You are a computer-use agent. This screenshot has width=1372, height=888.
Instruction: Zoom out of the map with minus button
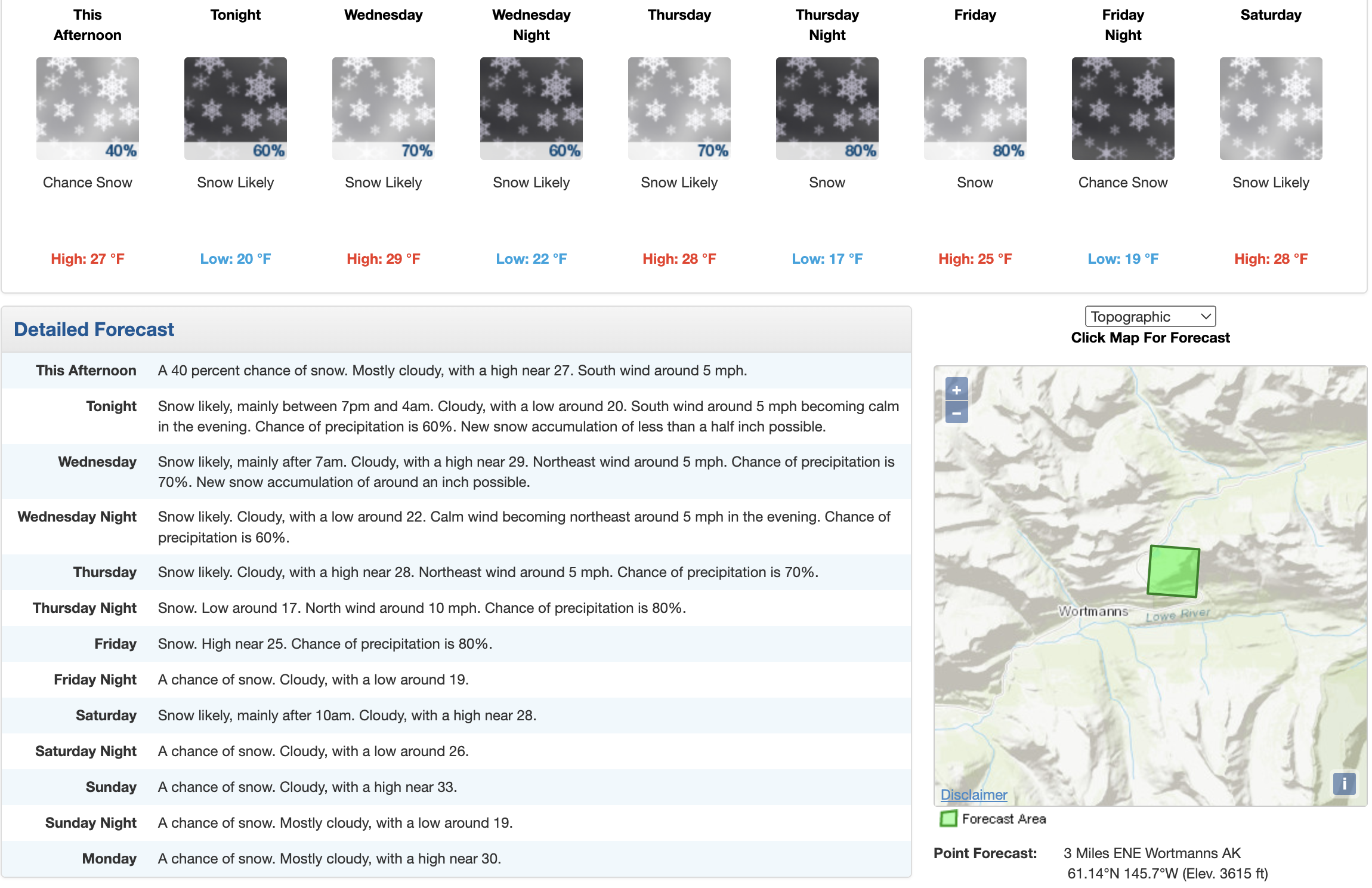957,412
